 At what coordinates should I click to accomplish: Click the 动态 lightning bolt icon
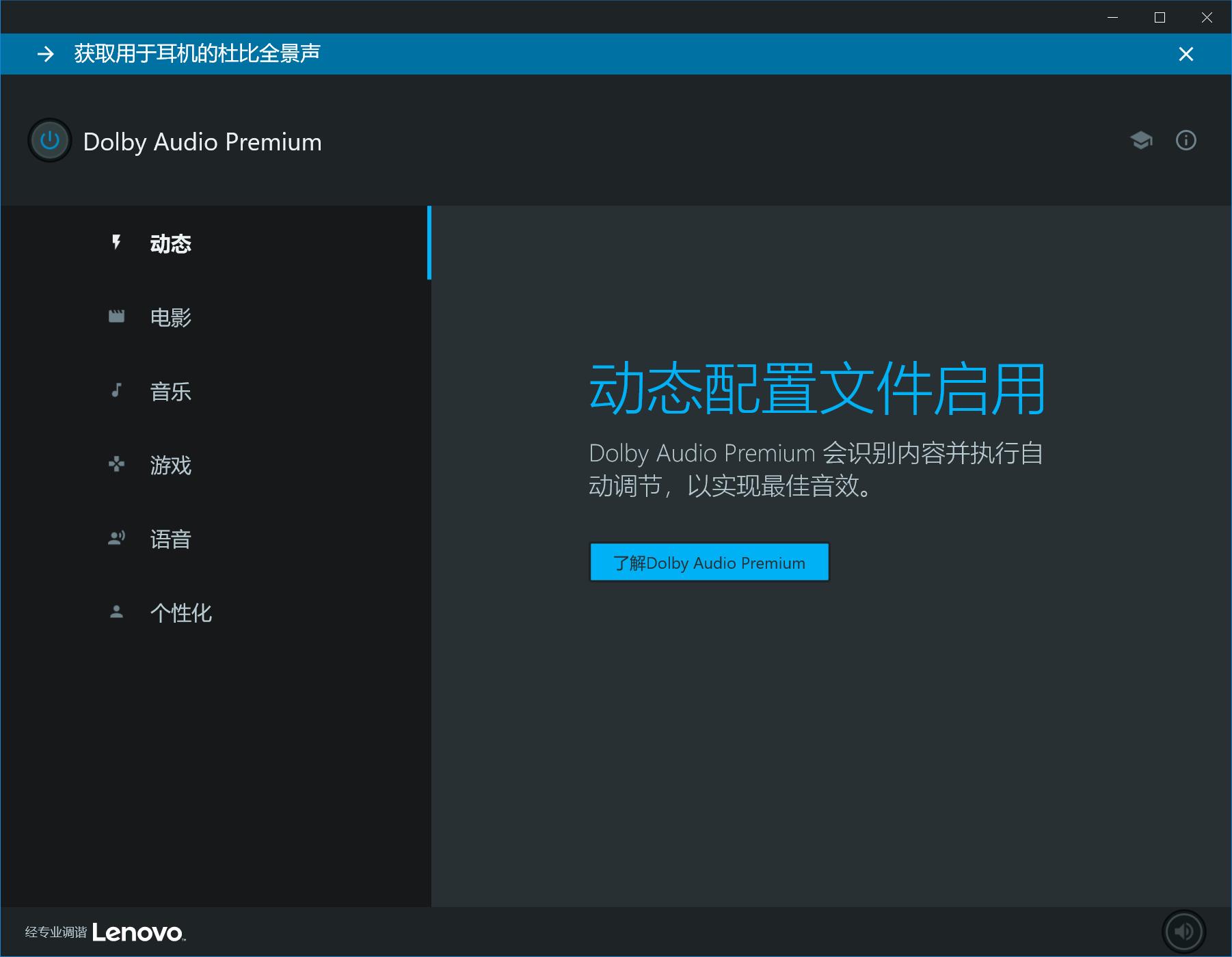tap(117, 243)
